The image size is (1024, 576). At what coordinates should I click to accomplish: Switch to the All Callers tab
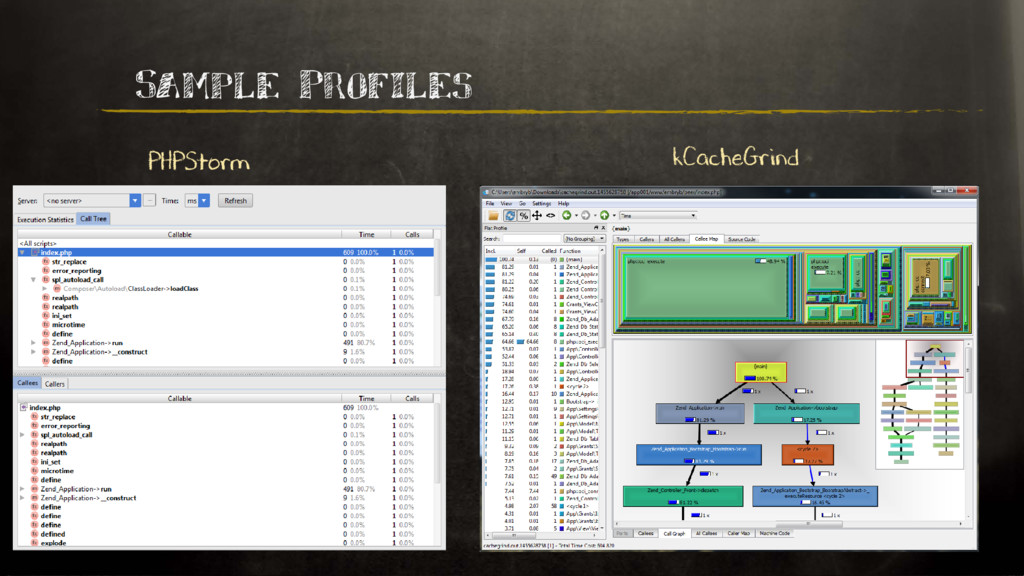pos(674,240)
